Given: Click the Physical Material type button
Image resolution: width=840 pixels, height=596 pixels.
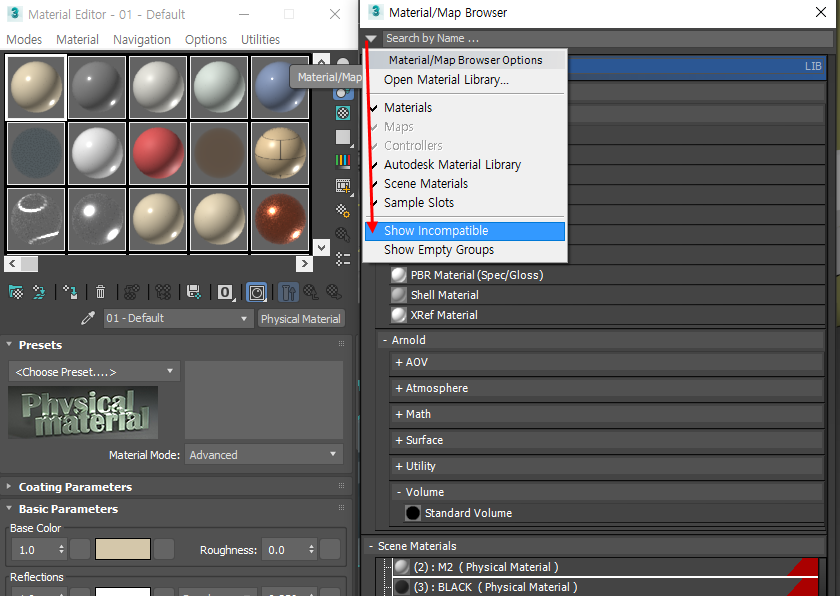Looking at the screenshot, I should pos(301,319).
